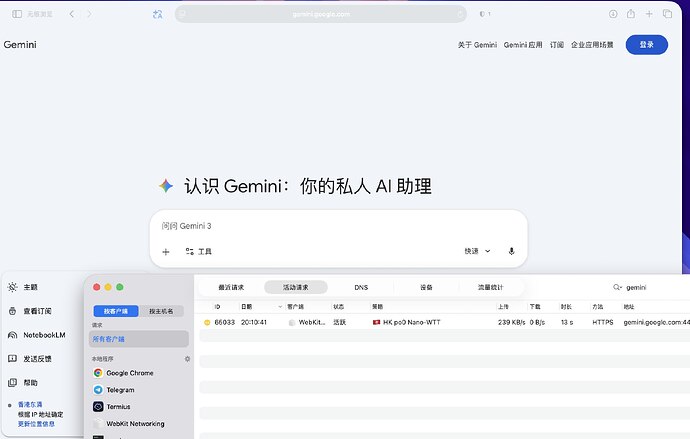Switch to the 设备 tab
The image size is (690, 439).
coord(426,287)
